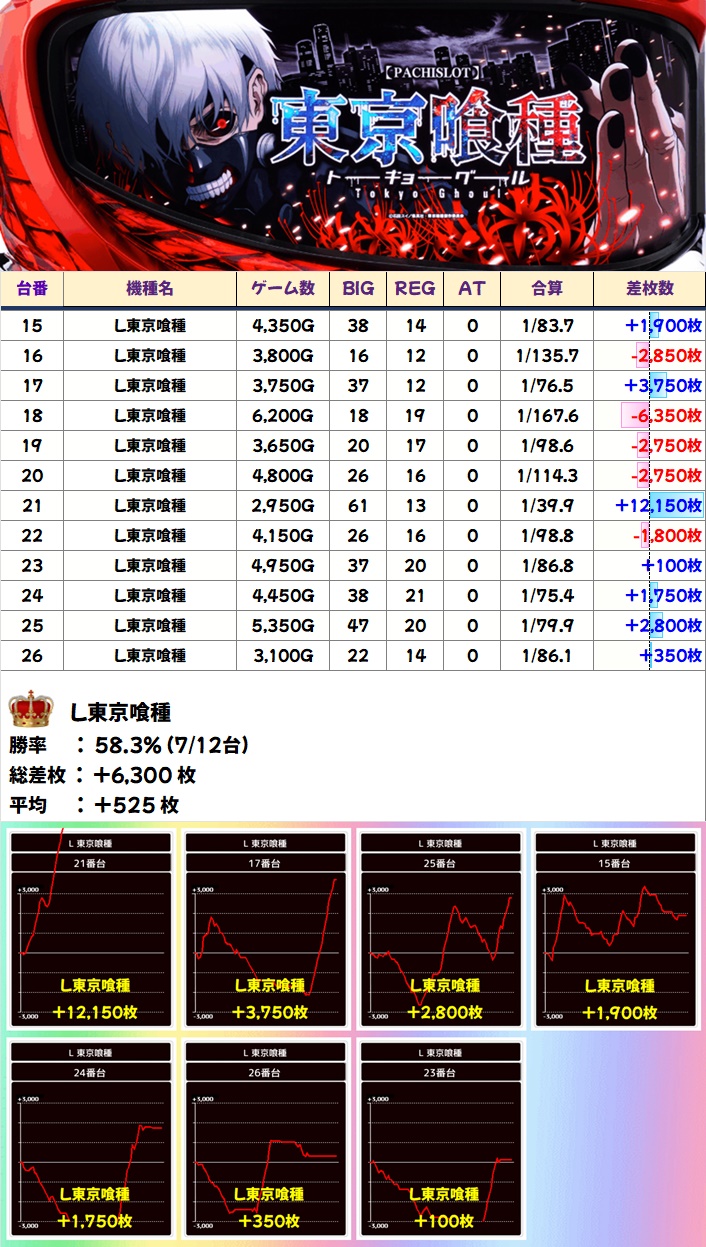
Task: Click the AT column header
Action: coord(472,288)
